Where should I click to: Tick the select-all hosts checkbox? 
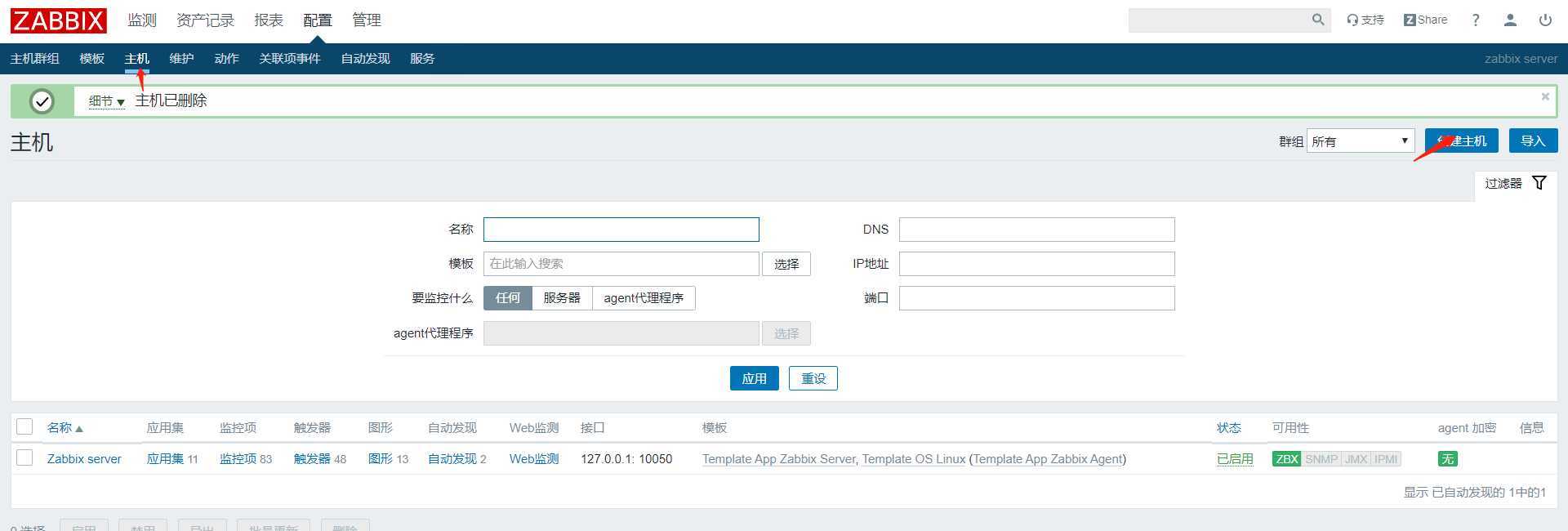(24, 426)
